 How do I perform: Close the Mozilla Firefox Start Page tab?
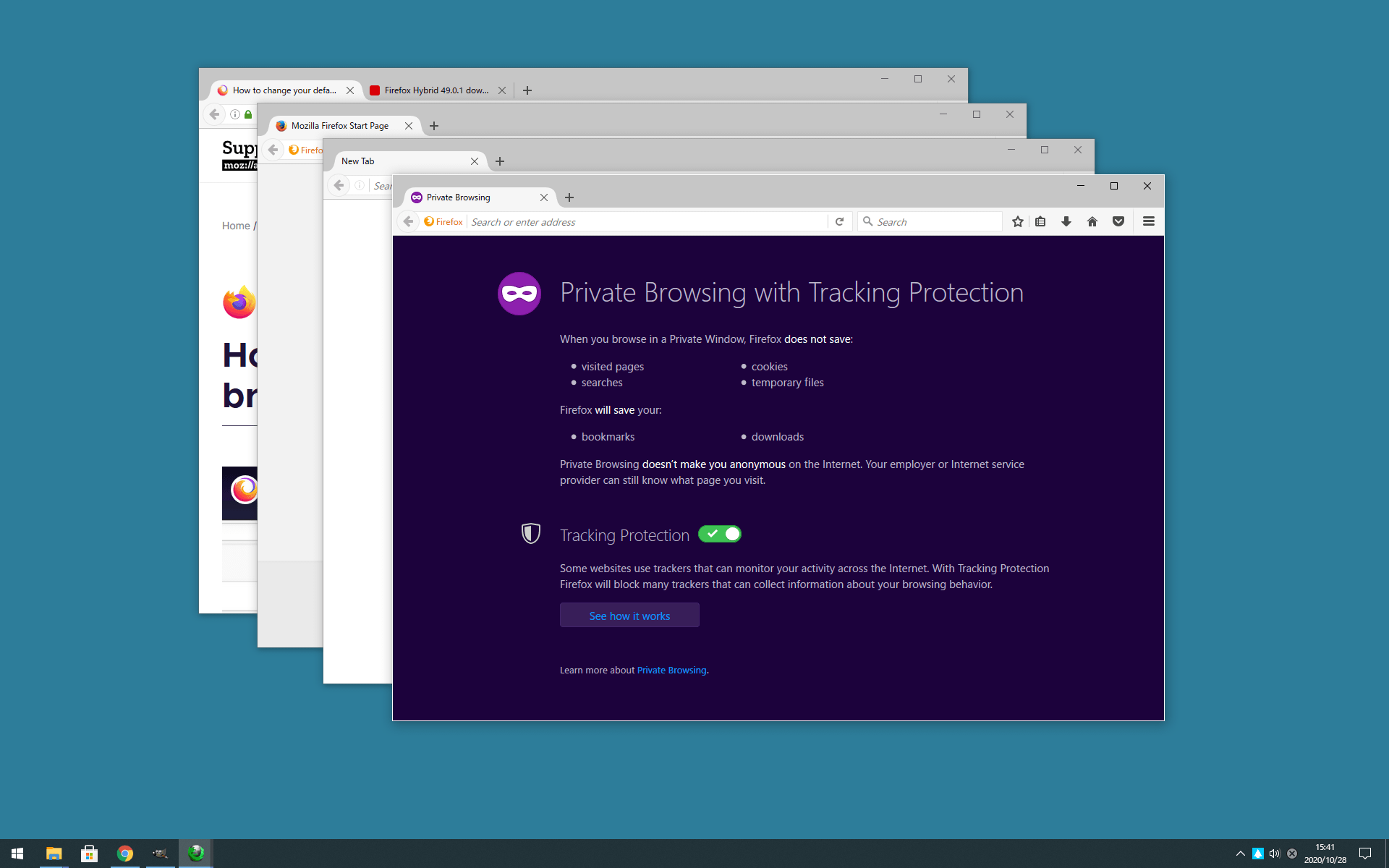[x=409, y=126]
